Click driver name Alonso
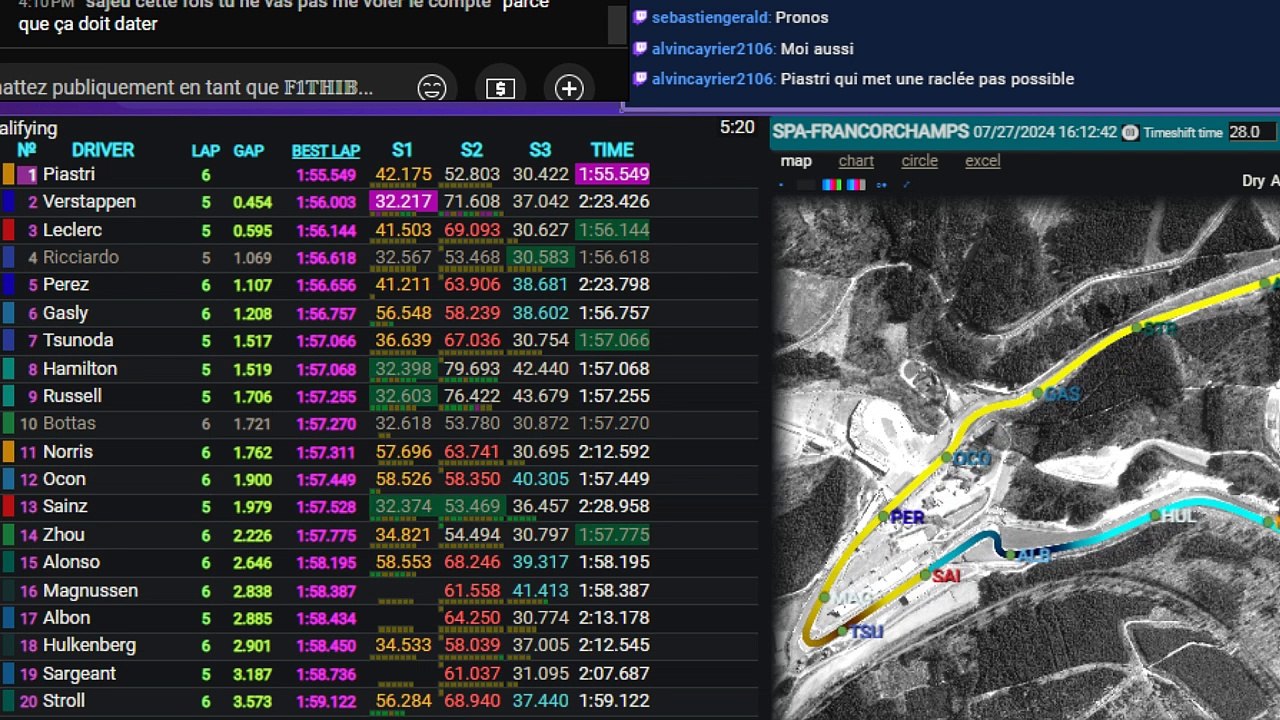Viewport: 1280px width, 720px height. (x=71, y=562)
